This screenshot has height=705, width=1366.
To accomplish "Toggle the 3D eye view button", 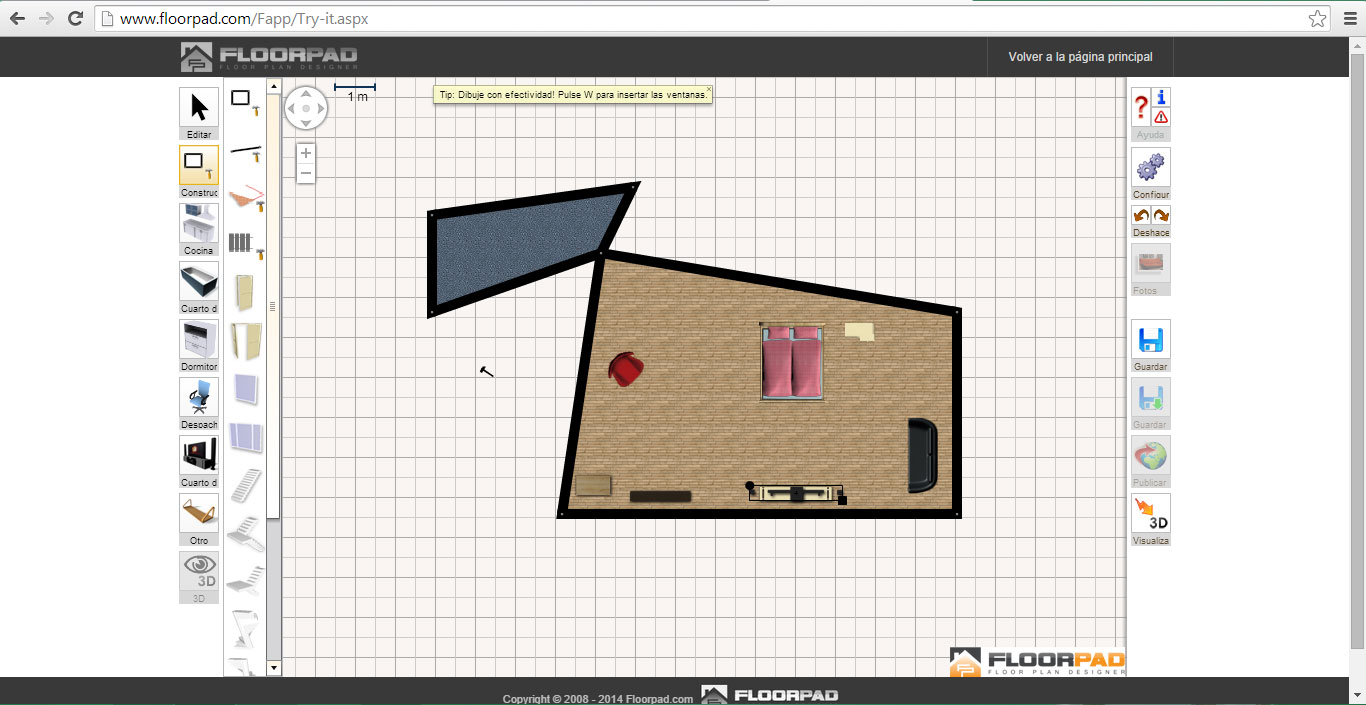I will point(198,572).
